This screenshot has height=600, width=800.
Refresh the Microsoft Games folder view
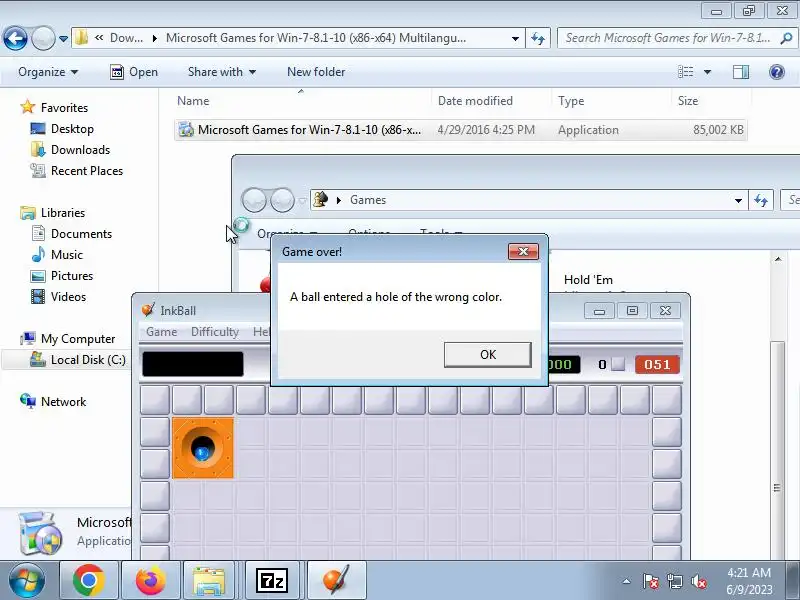[538, 38]
